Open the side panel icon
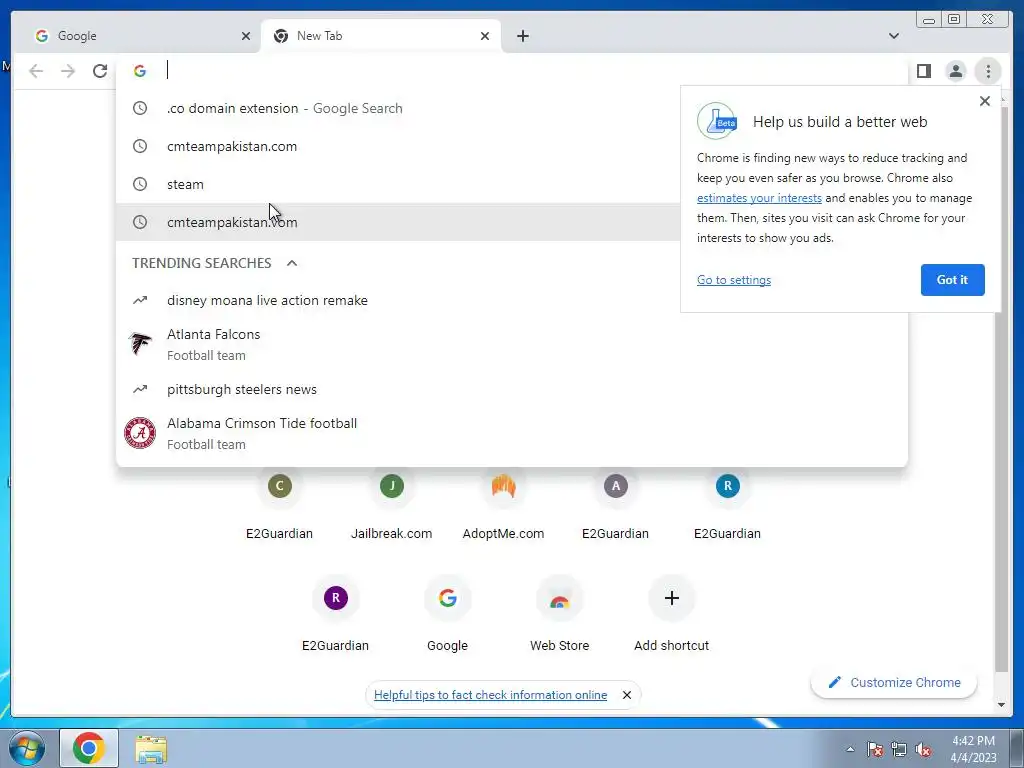This screenshot has height=768, width=1024. pos(923,71)
